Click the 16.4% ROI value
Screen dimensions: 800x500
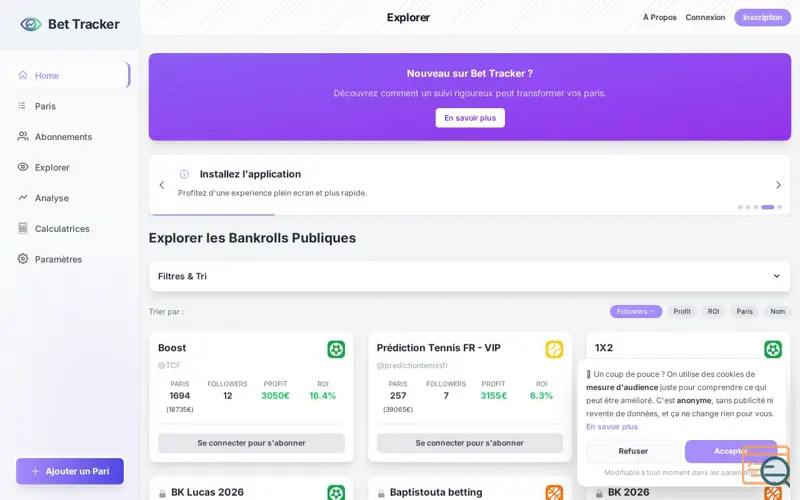tap(322, 395)
